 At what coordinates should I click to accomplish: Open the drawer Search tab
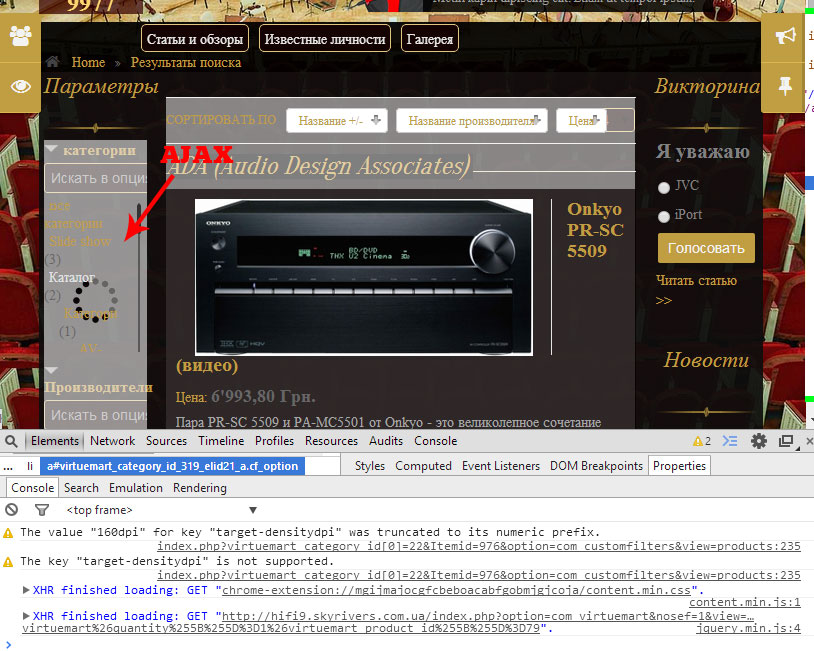[81, 488]
